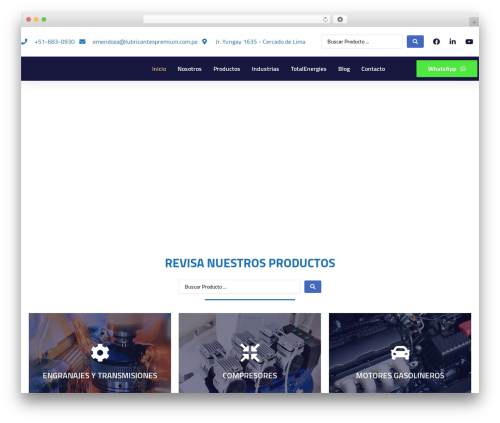500x423 pixels.
Task: Open the Productos menu item
Action: [x=227, y=69]
